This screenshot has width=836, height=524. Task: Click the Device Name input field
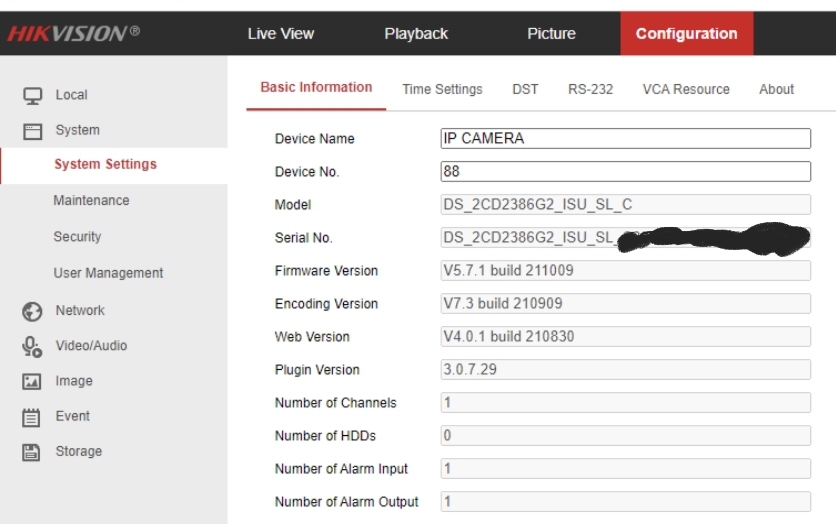pos(625,139)
